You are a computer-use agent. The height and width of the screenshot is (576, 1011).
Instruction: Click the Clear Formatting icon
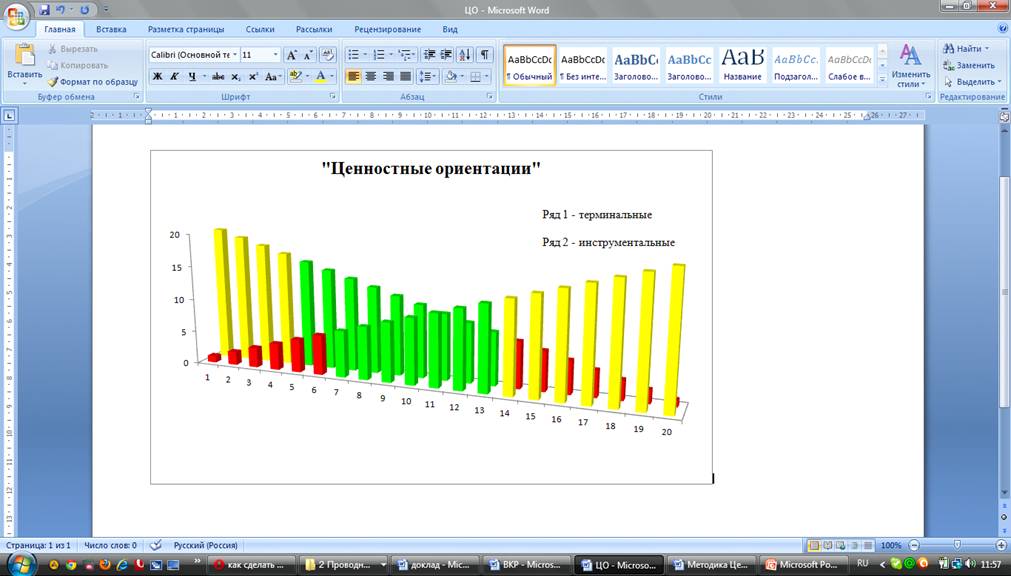pos(328,55)
